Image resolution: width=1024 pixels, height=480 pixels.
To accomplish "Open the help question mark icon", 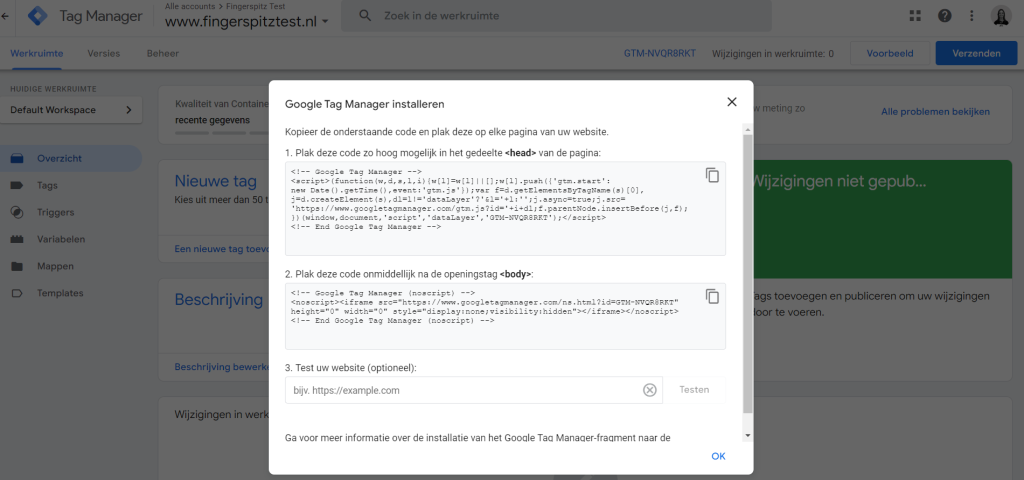I will [944, 16].
